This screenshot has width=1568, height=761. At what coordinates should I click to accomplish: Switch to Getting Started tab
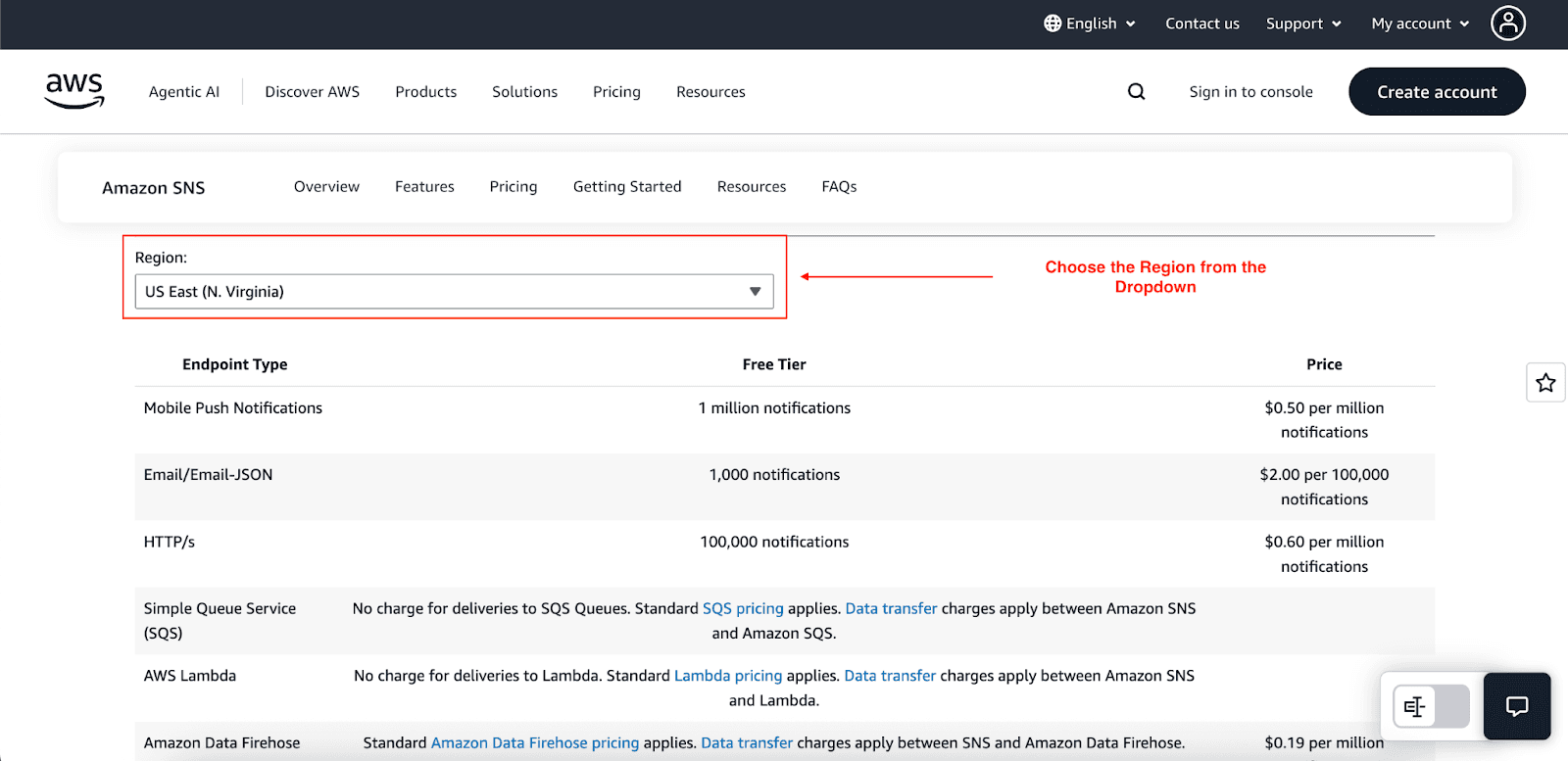[x=627, y=186]
